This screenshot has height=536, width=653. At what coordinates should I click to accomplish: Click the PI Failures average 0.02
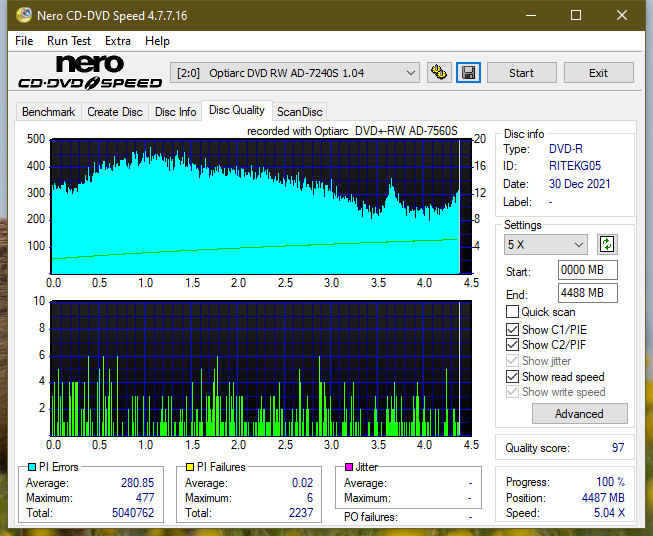tap(302, 483)
